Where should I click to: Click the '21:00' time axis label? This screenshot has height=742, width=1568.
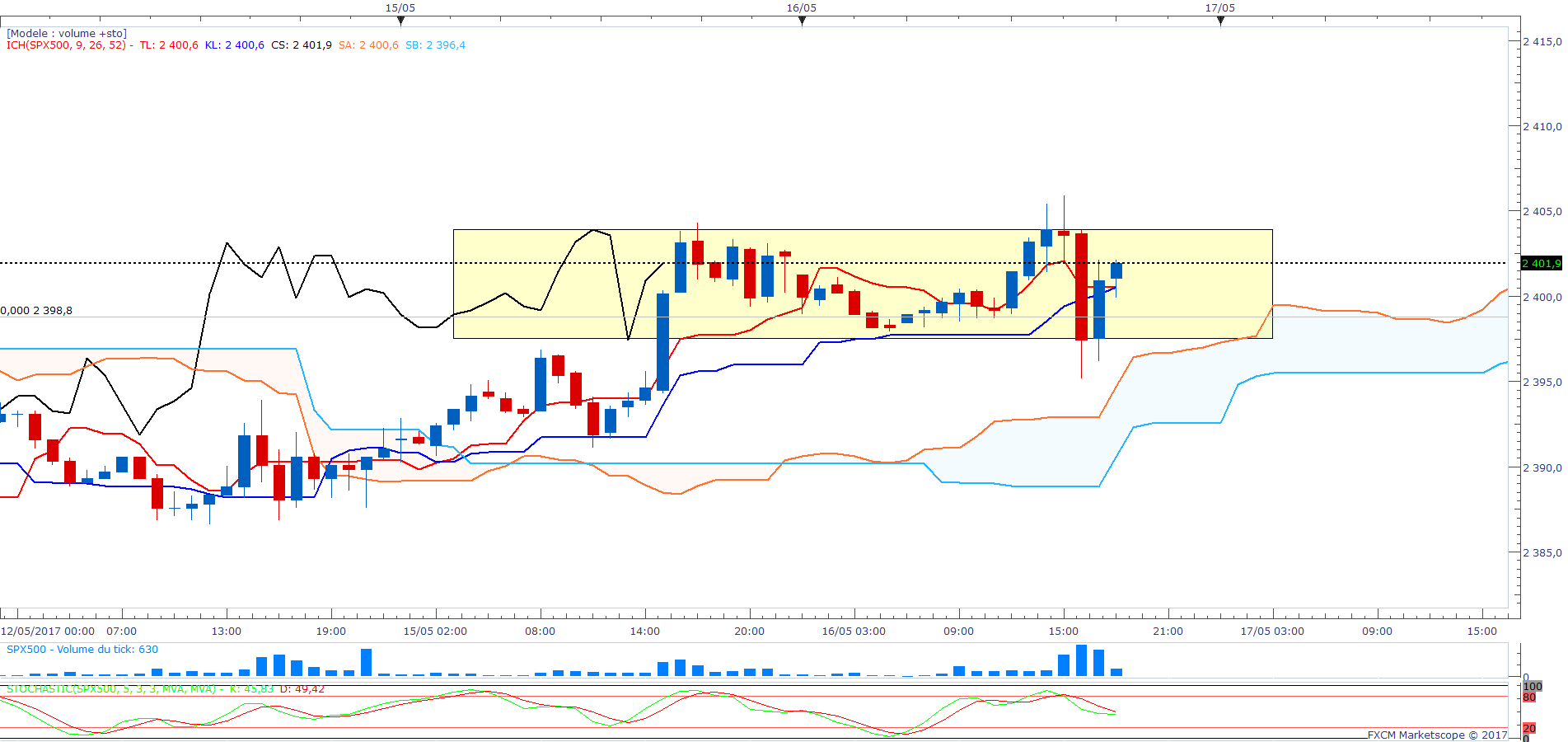[x=1168, y=632]
